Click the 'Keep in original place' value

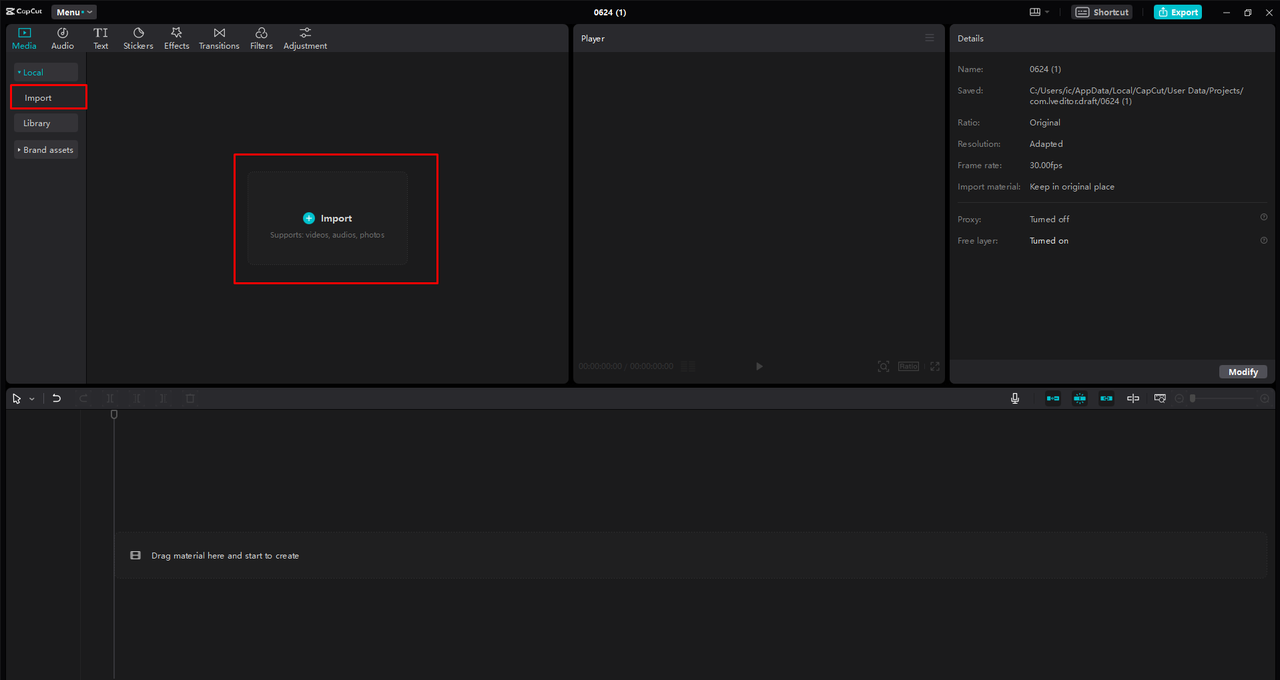click(x=1072, y=187)
